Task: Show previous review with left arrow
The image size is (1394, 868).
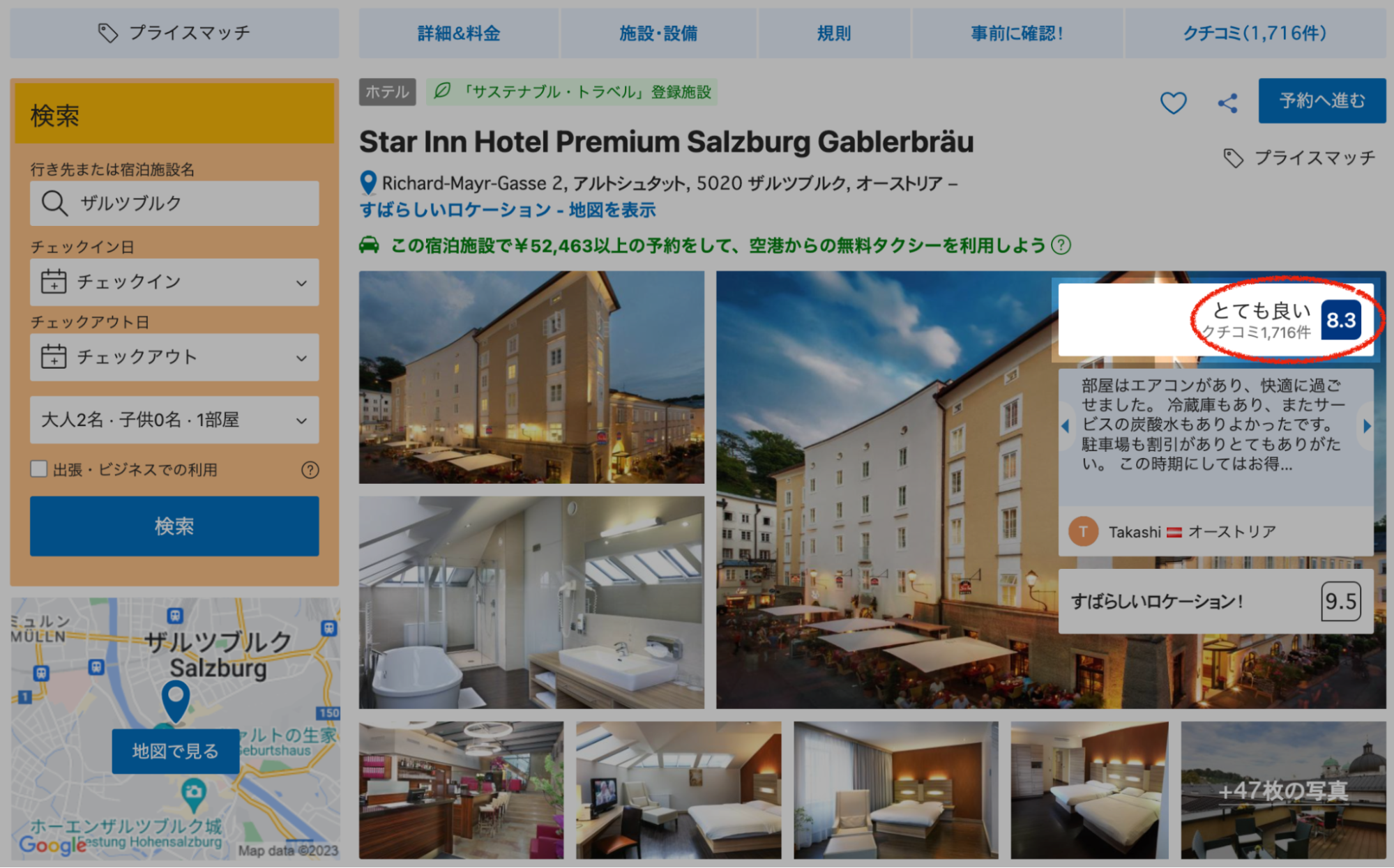Action: [1065, 426]
